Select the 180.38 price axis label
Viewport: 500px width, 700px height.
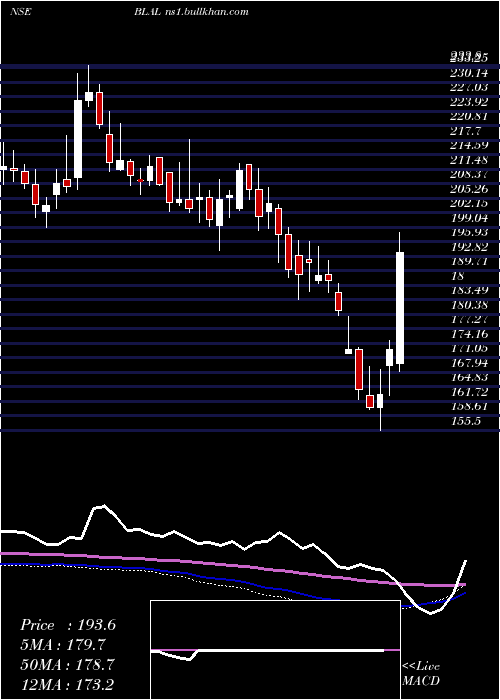pos(469,305)
